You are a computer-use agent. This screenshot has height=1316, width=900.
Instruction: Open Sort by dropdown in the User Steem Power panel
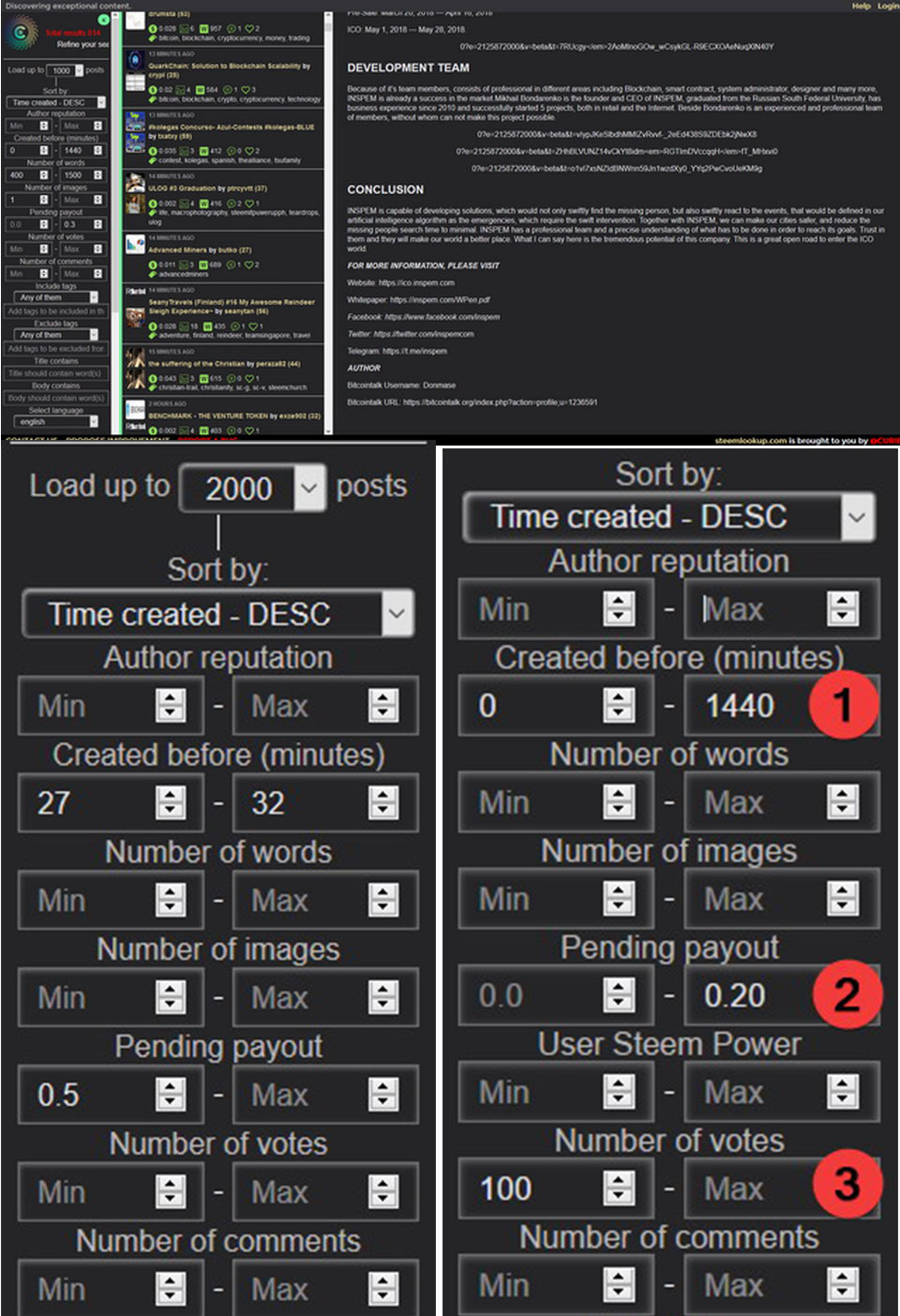[x=669, y=517]
